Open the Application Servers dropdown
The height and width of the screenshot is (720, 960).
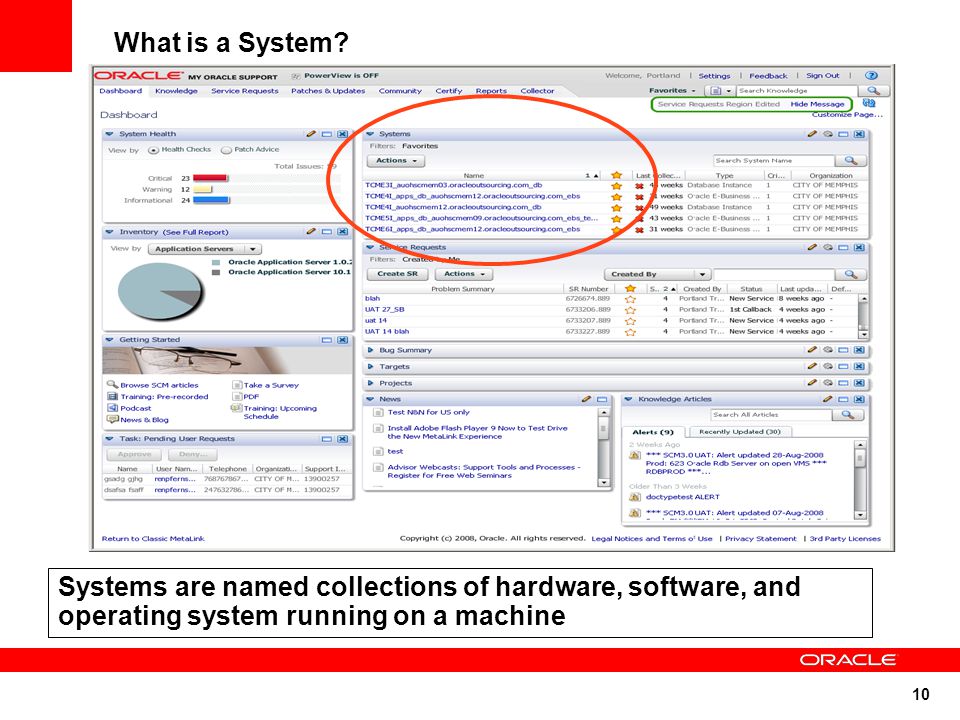point(204,249)
